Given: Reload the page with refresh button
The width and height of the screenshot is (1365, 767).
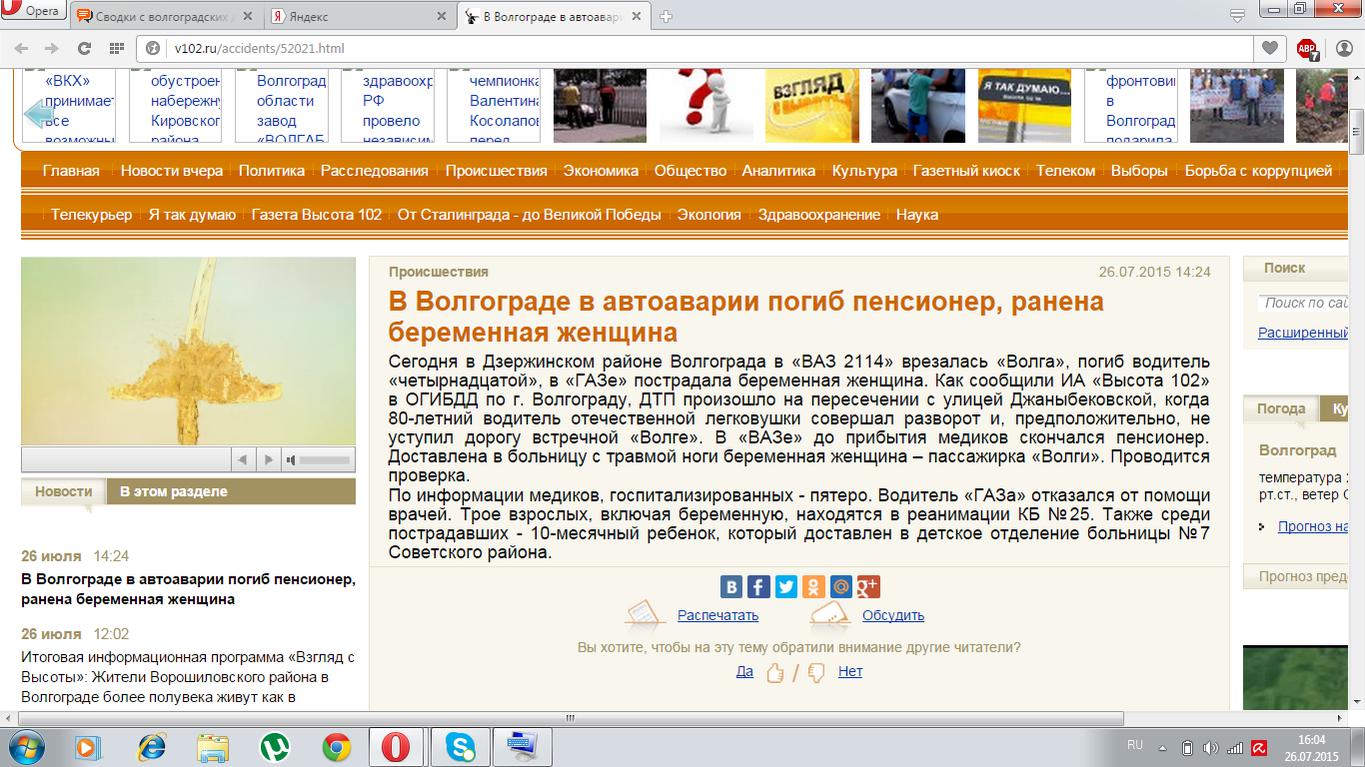Looking at the screenshot, I should tap(84, 48).
